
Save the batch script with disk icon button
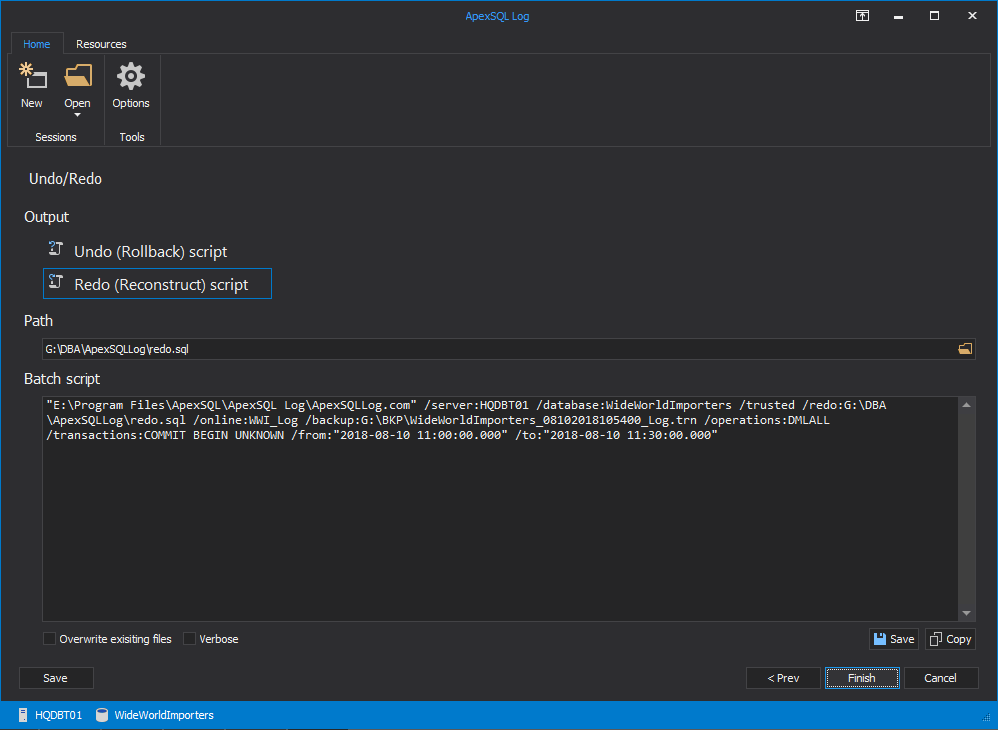(894, 639)
